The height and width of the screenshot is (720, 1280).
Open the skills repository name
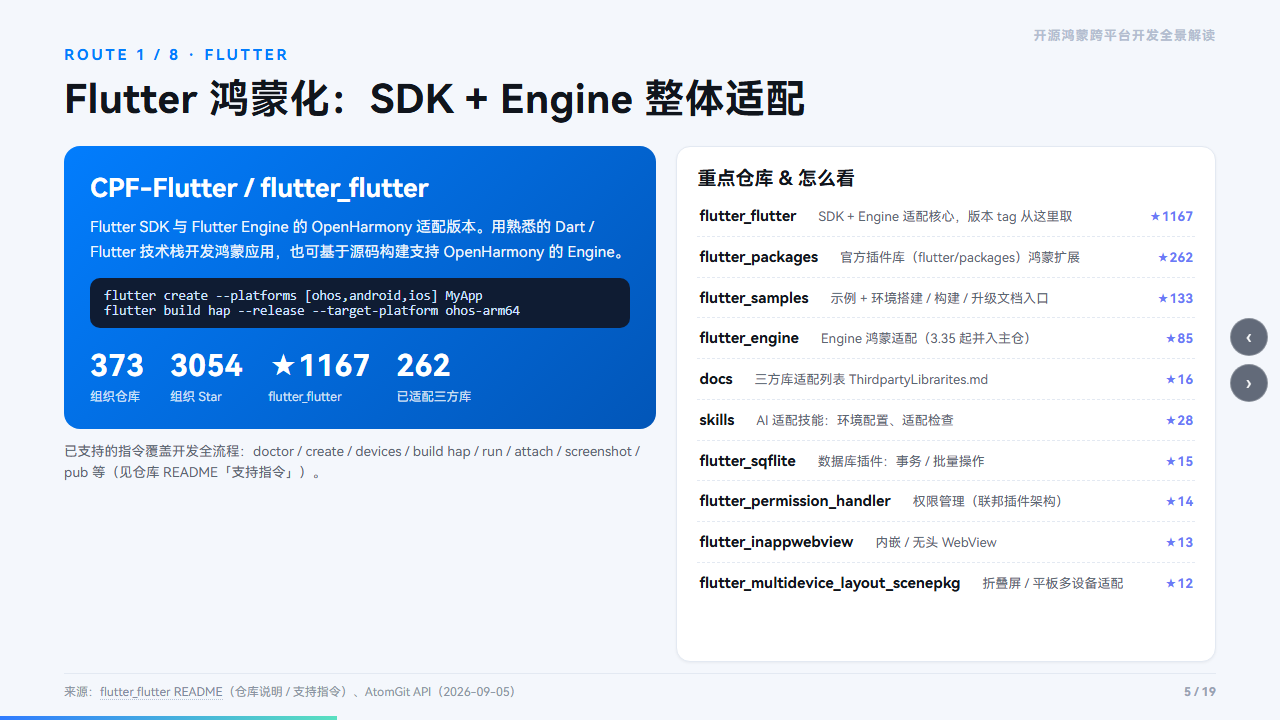pyautogui.click(x=717, y=420)
